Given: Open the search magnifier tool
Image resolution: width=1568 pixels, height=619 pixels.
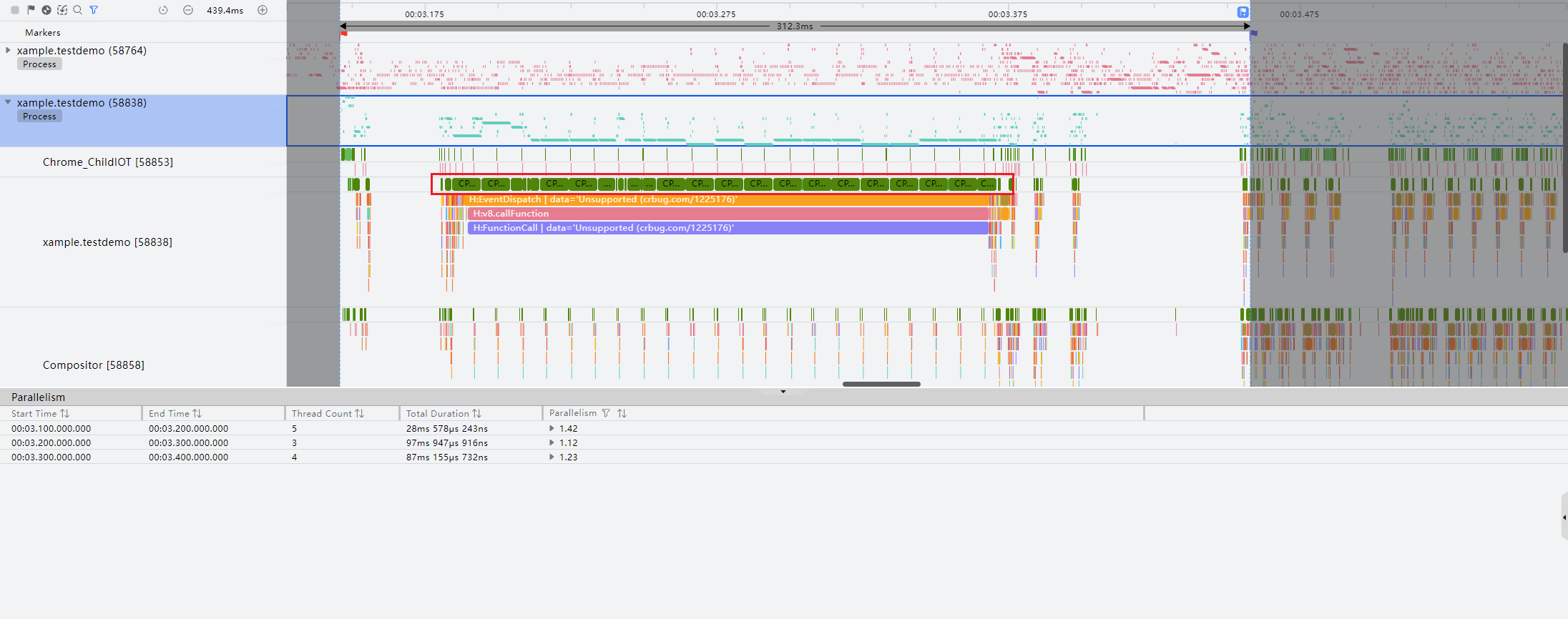Looking at the screenshot, I should coord(77,10).
